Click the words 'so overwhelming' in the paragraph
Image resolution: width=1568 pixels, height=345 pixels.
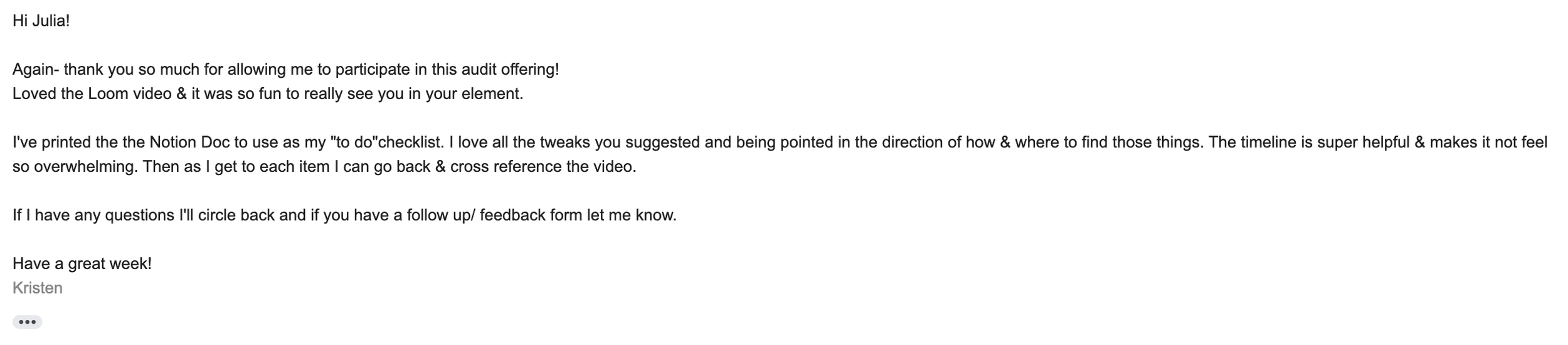pos(73,167)
